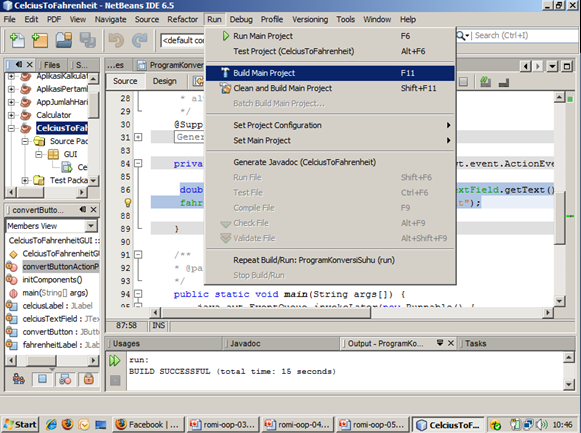Click the Save All toolbar icon
Image resolution: width=581 pixels, height=433 pixels.
88,40
